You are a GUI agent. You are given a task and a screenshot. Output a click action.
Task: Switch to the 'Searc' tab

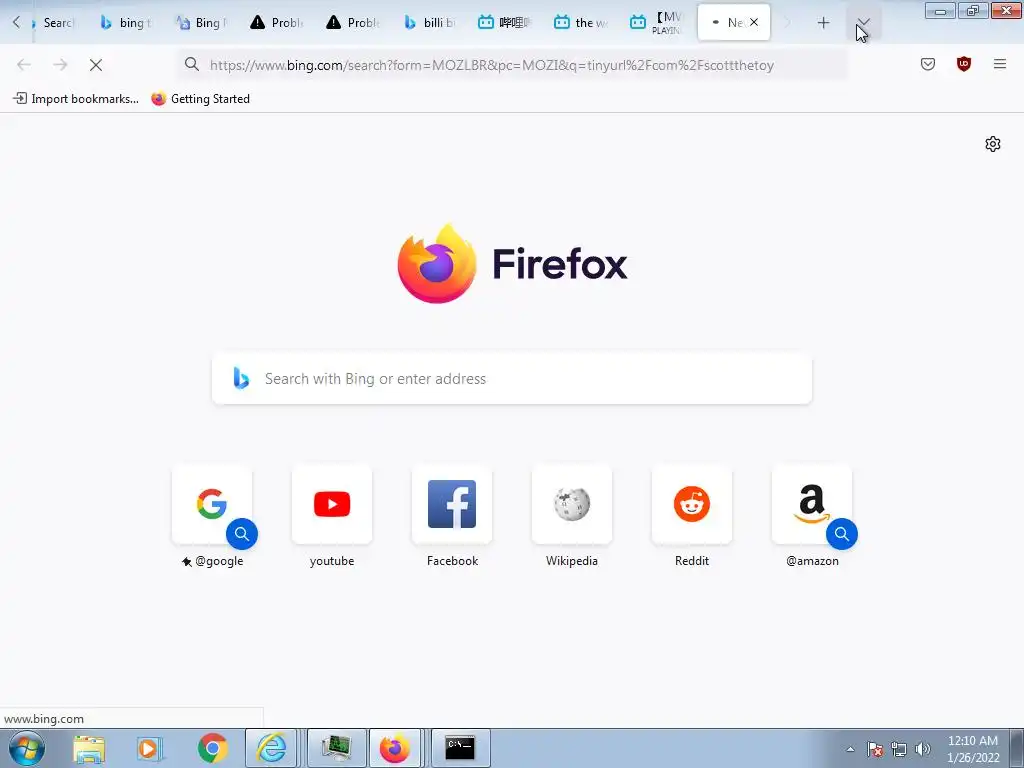pos(54,22)
